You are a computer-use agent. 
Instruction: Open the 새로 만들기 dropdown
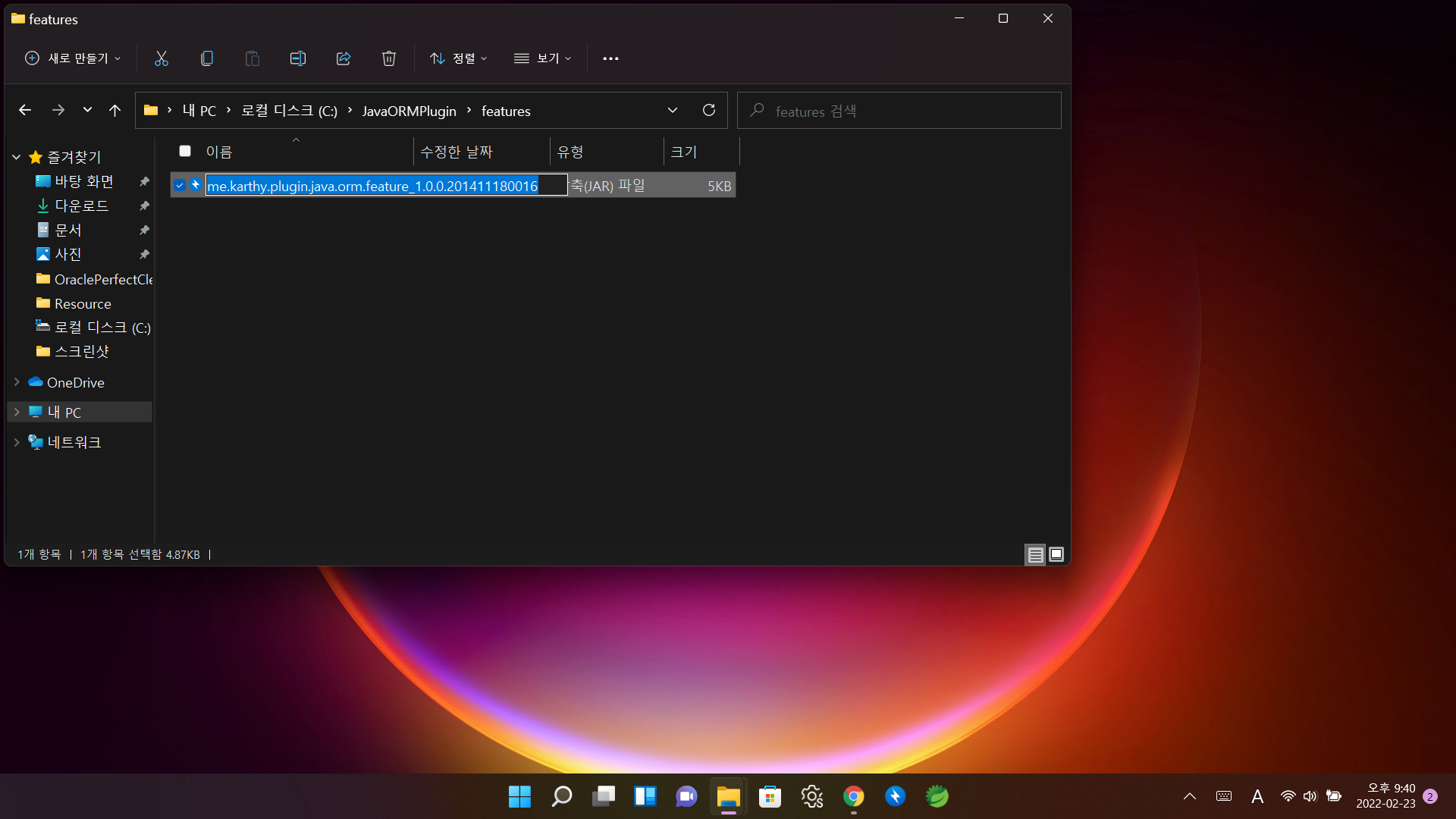pyautogui.click(x=73, y=58)
